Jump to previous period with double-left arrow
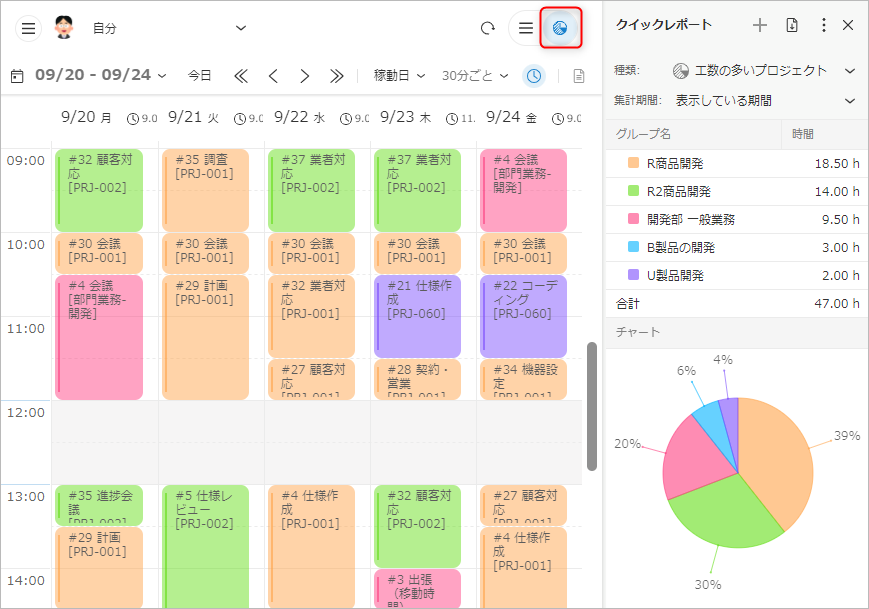The height and width of the screenshot is (609, 869). click(x=240, y=76)
